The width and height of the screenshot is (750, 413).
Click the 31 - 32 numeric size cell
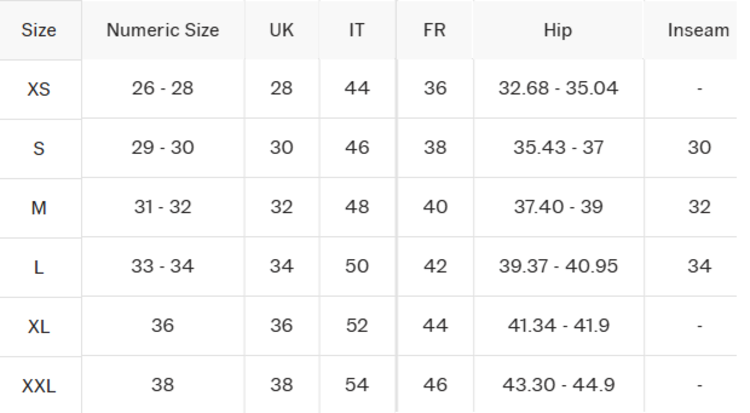163,207
